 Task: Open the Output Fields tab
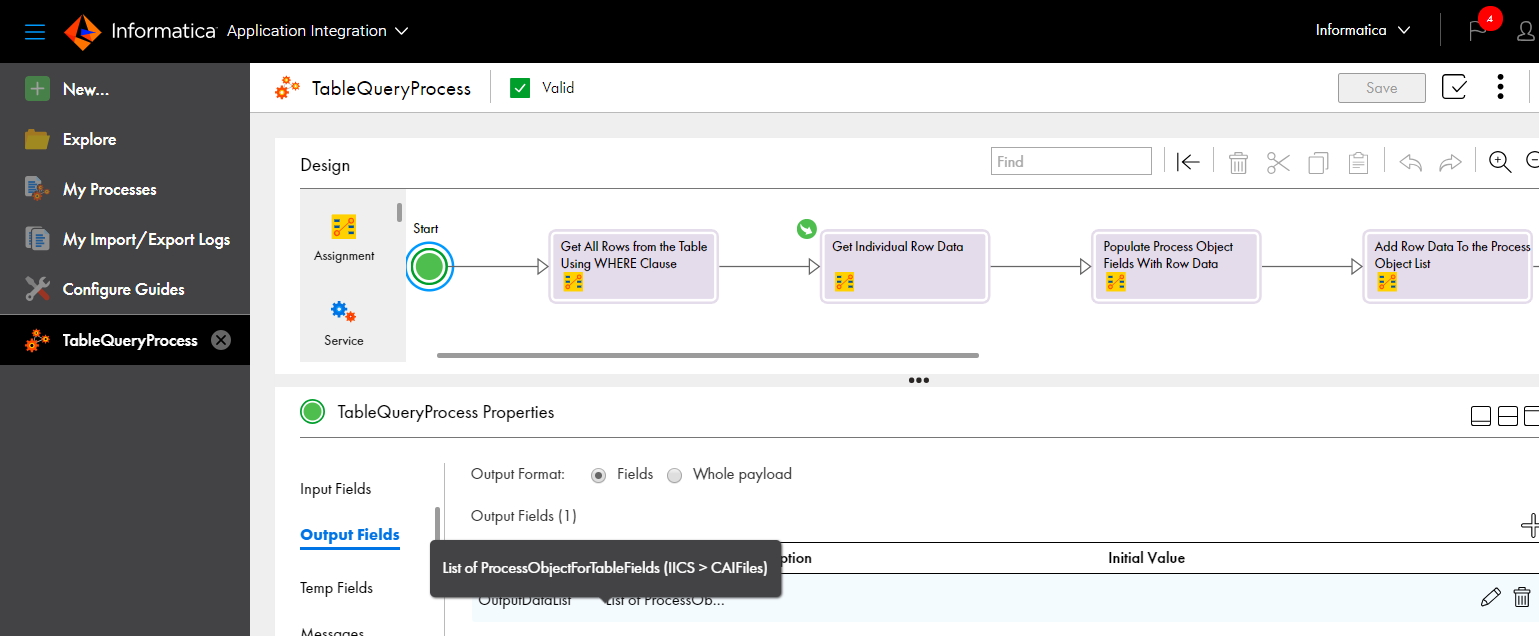coord(350,535)
